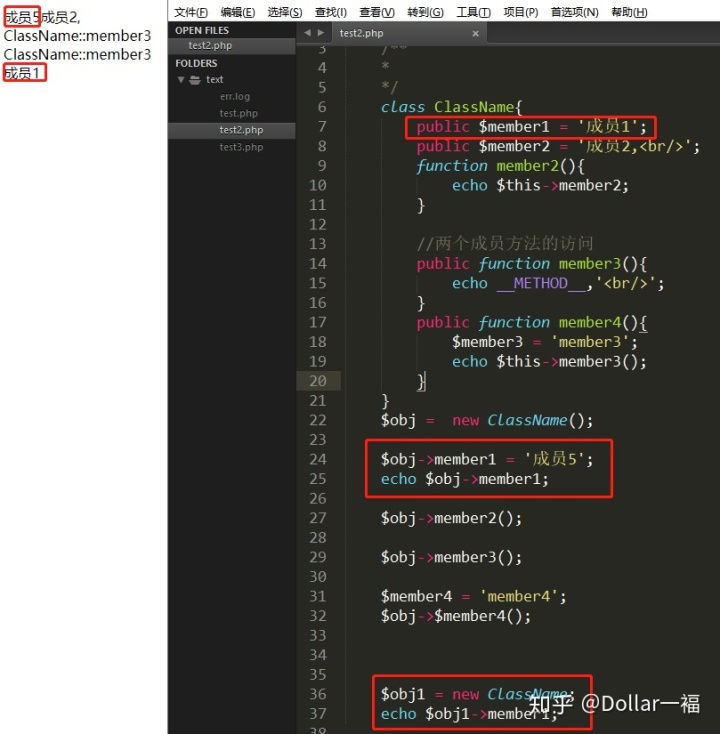The width and height of the screenshot is (720, 734).
Task: Click browser output text '成员5'
Action: (x=22, y=17)
